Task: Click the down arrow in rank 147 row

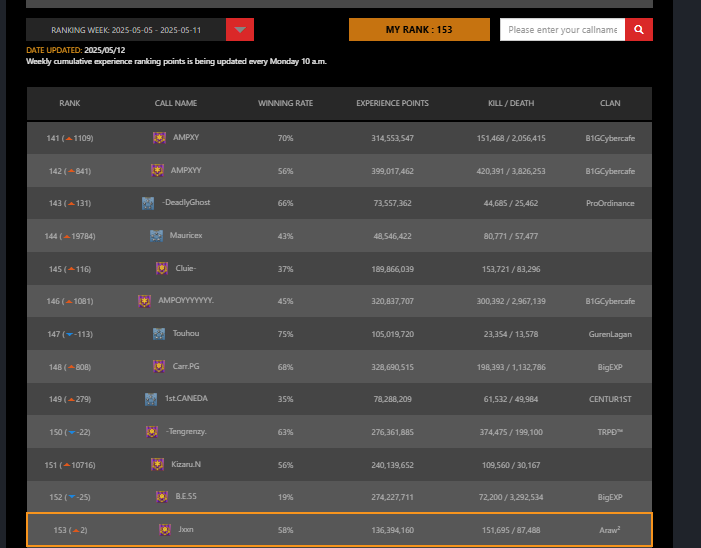Action: (69, 334)
